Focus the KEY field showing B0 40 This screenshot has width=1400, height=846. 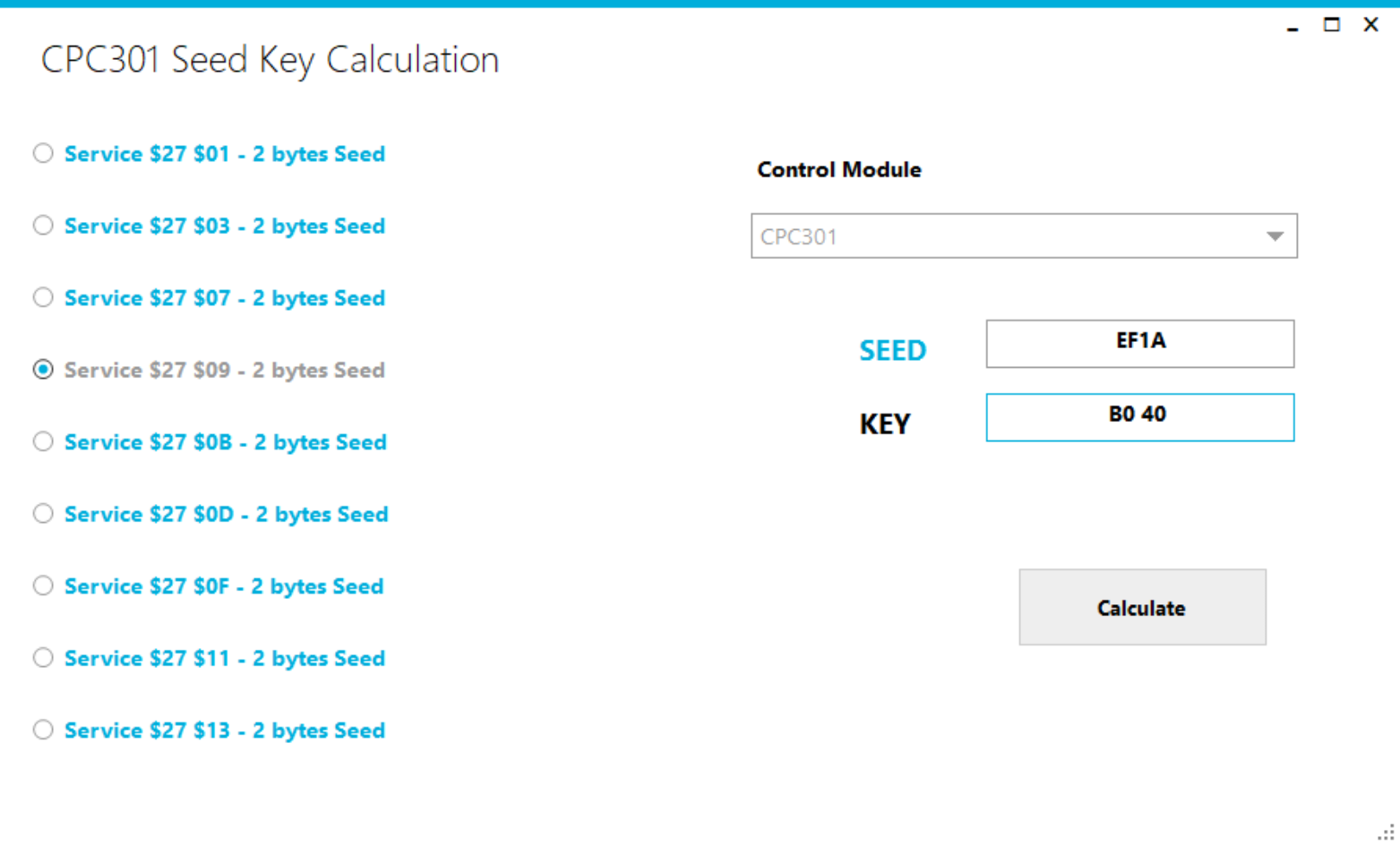[1139, 417]
